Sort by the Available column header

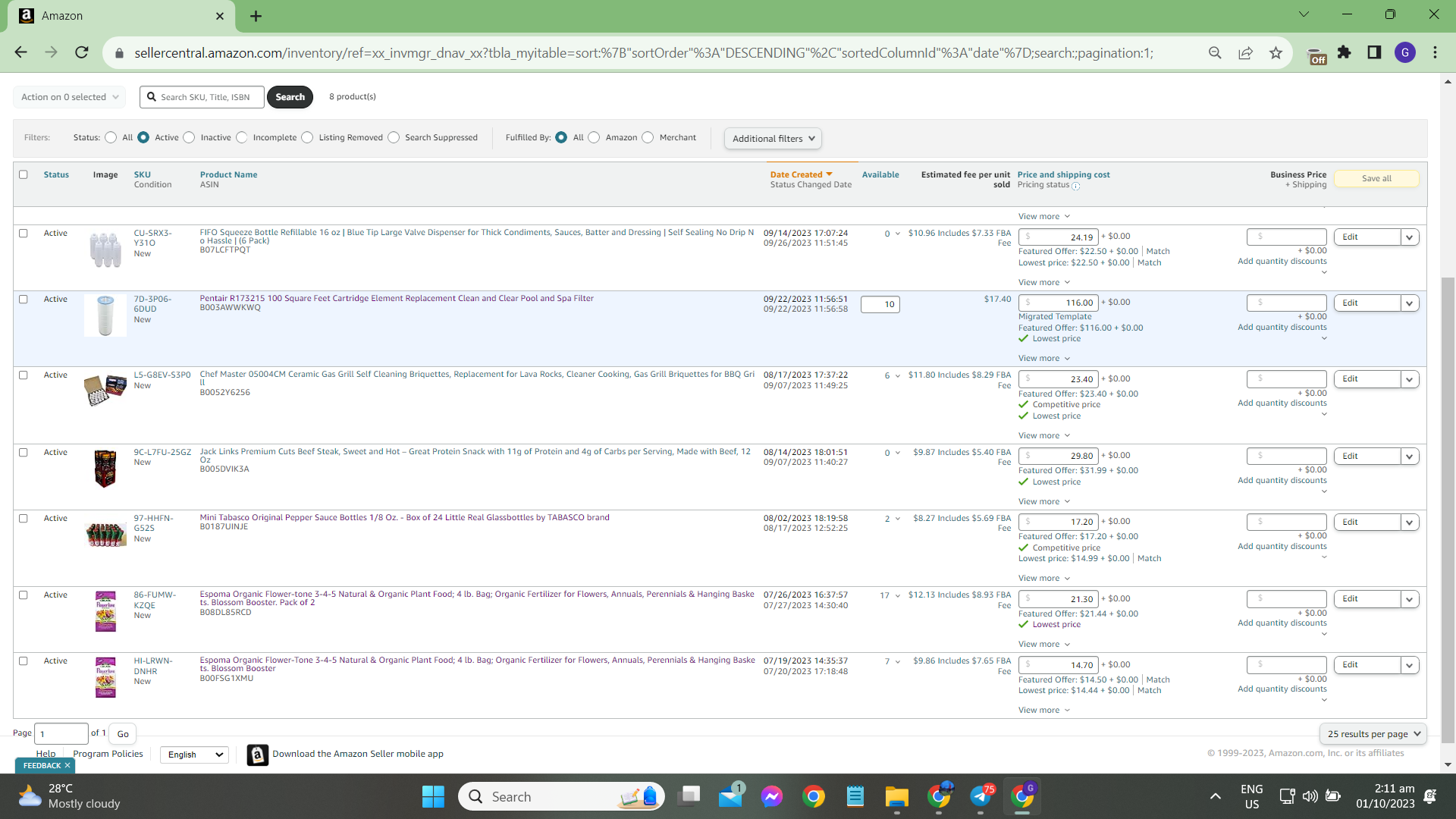(880, 174)
